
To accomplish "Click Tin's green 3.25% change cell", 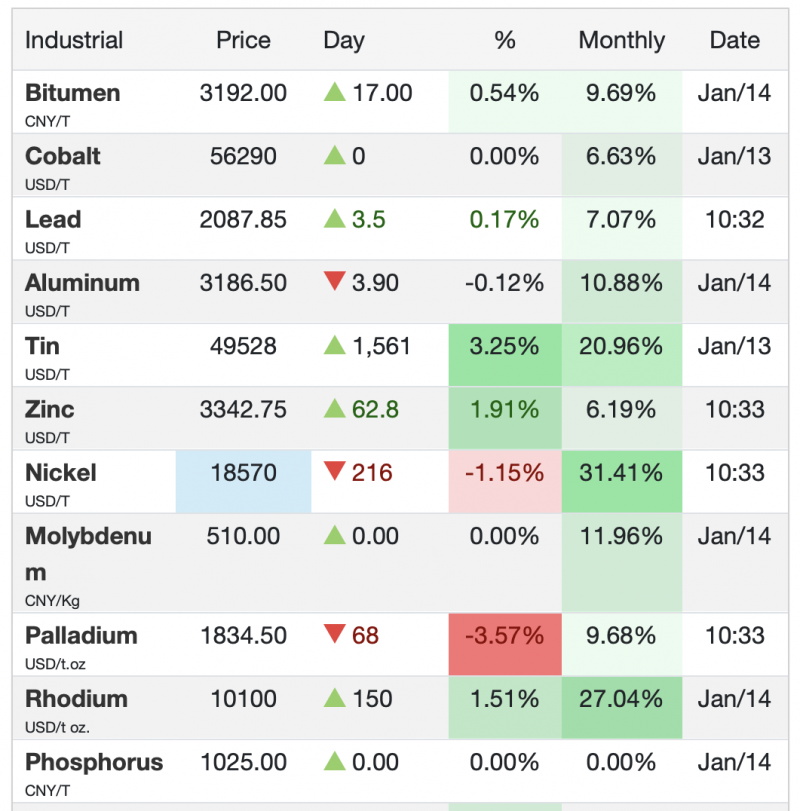I will [x=505, y=347].
